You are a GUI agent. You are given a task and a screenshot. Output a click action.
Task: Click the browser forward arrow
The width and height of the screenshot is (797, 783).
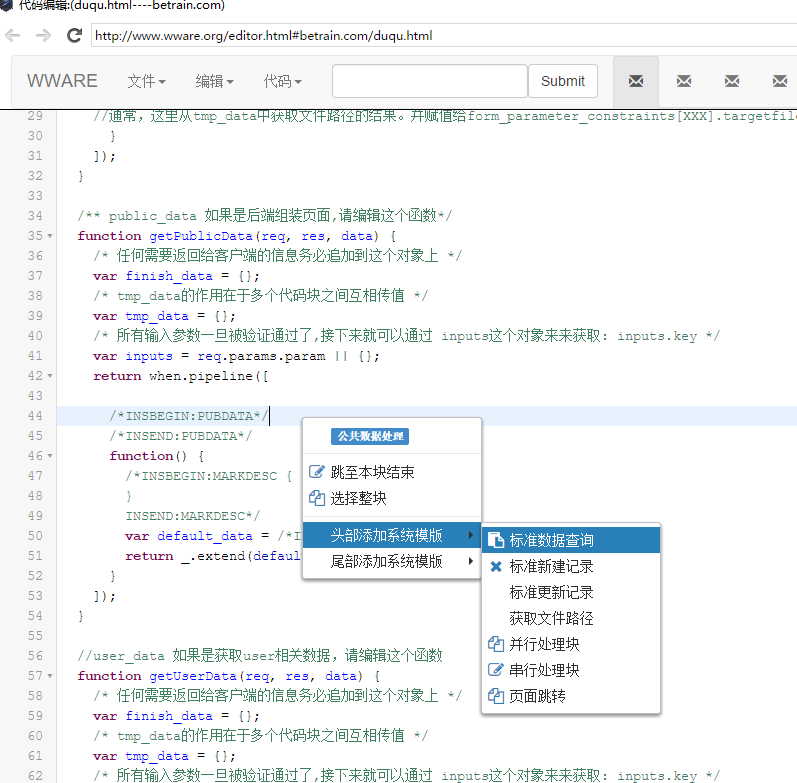tap(44, 36)
